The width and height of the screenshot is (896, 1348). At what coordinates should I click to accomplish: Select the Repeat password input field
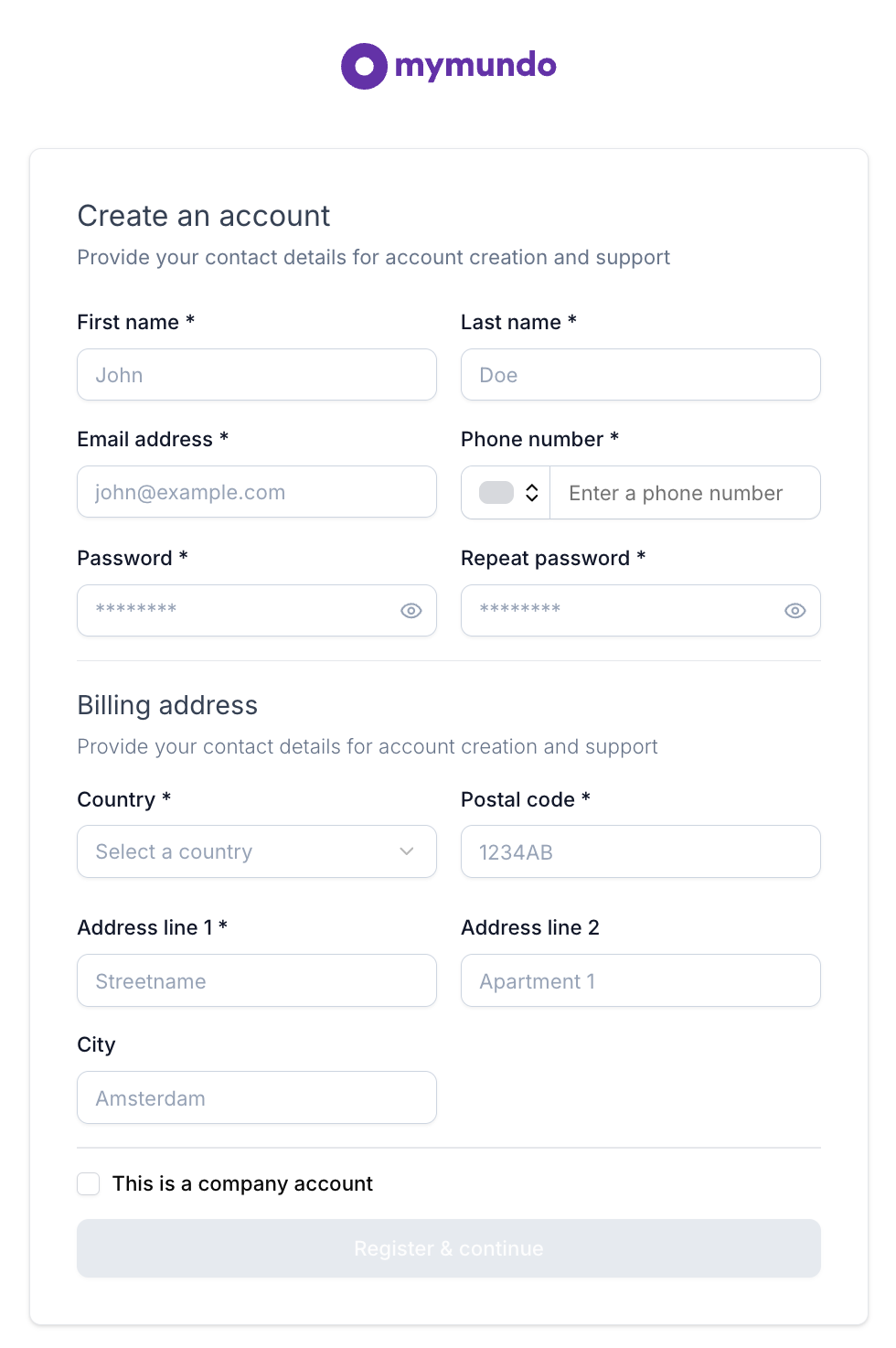(x=622, y=611)
